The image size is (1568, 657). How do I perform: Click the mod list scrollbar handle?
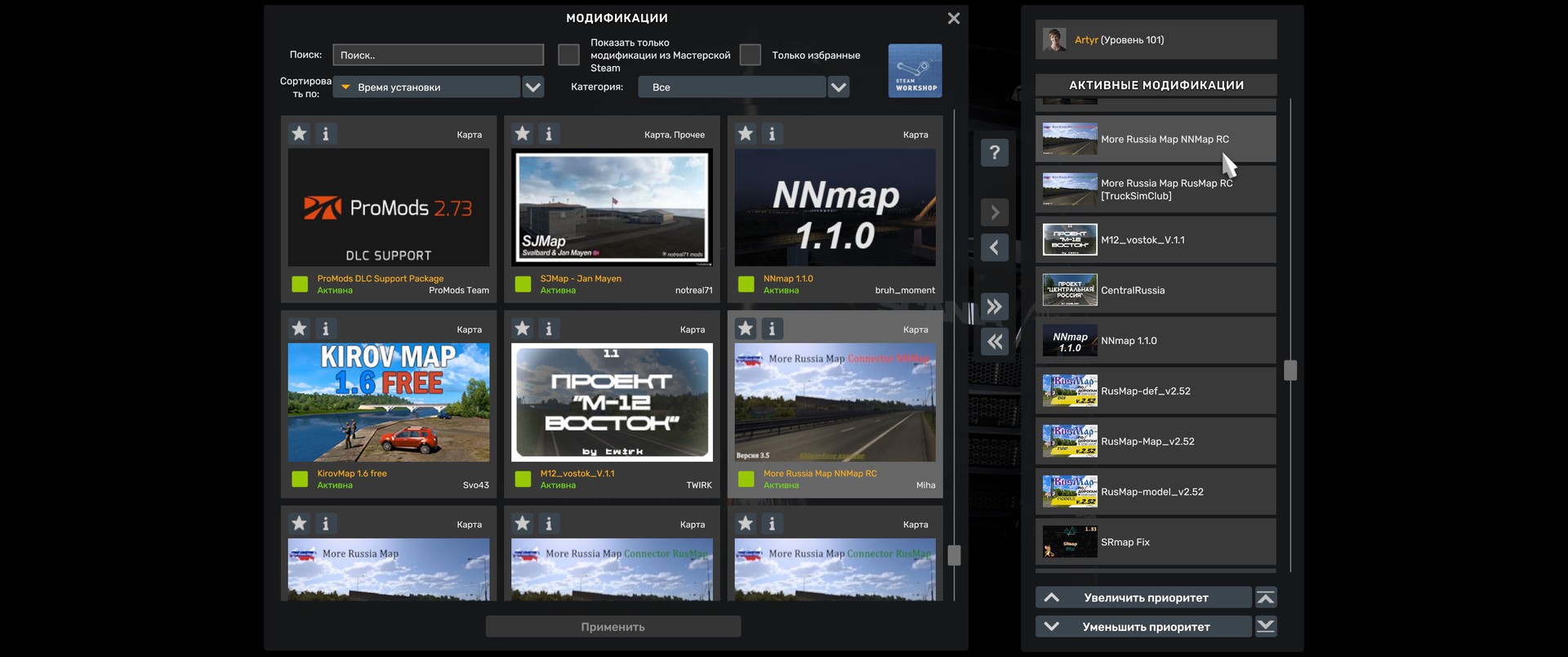pyautogui.click(x=954, y=556)
